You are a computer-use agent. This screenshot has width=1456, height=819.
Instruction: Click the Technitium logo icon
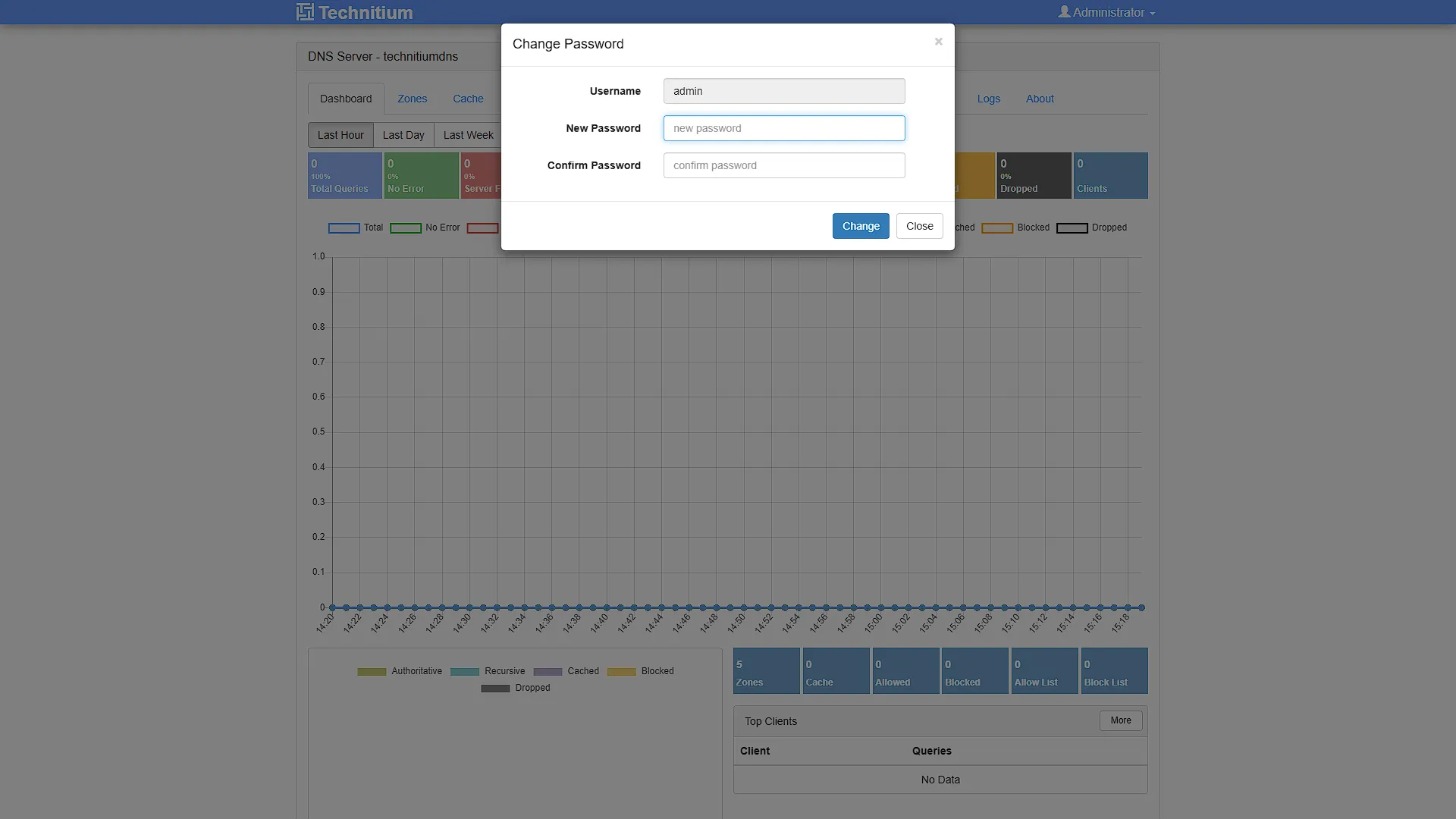coord(305,12)
